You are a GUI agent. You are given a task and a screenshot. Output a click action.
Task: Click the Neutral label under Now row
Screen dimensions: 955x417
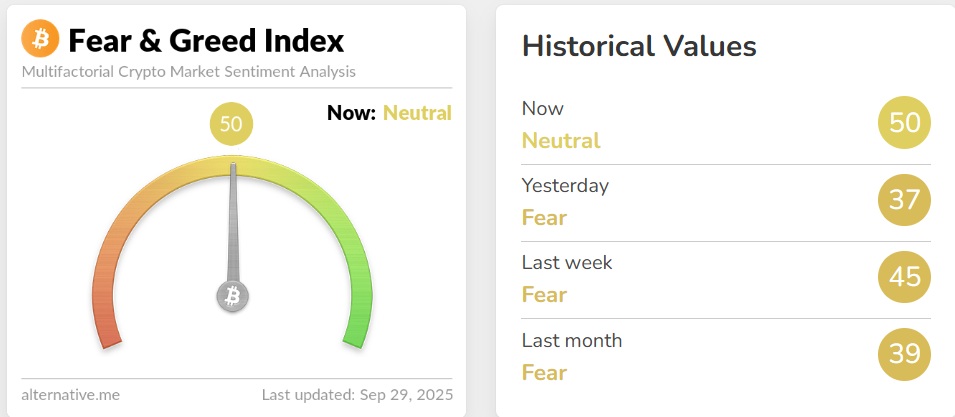point(561,140)
